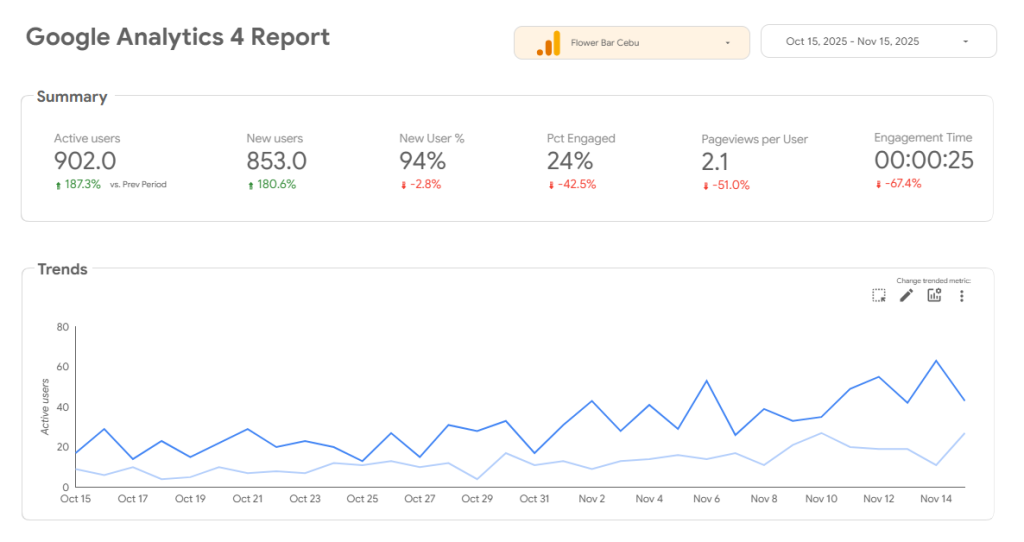Click the Google Analytics 4 Report title

click(x=178, y=38)
